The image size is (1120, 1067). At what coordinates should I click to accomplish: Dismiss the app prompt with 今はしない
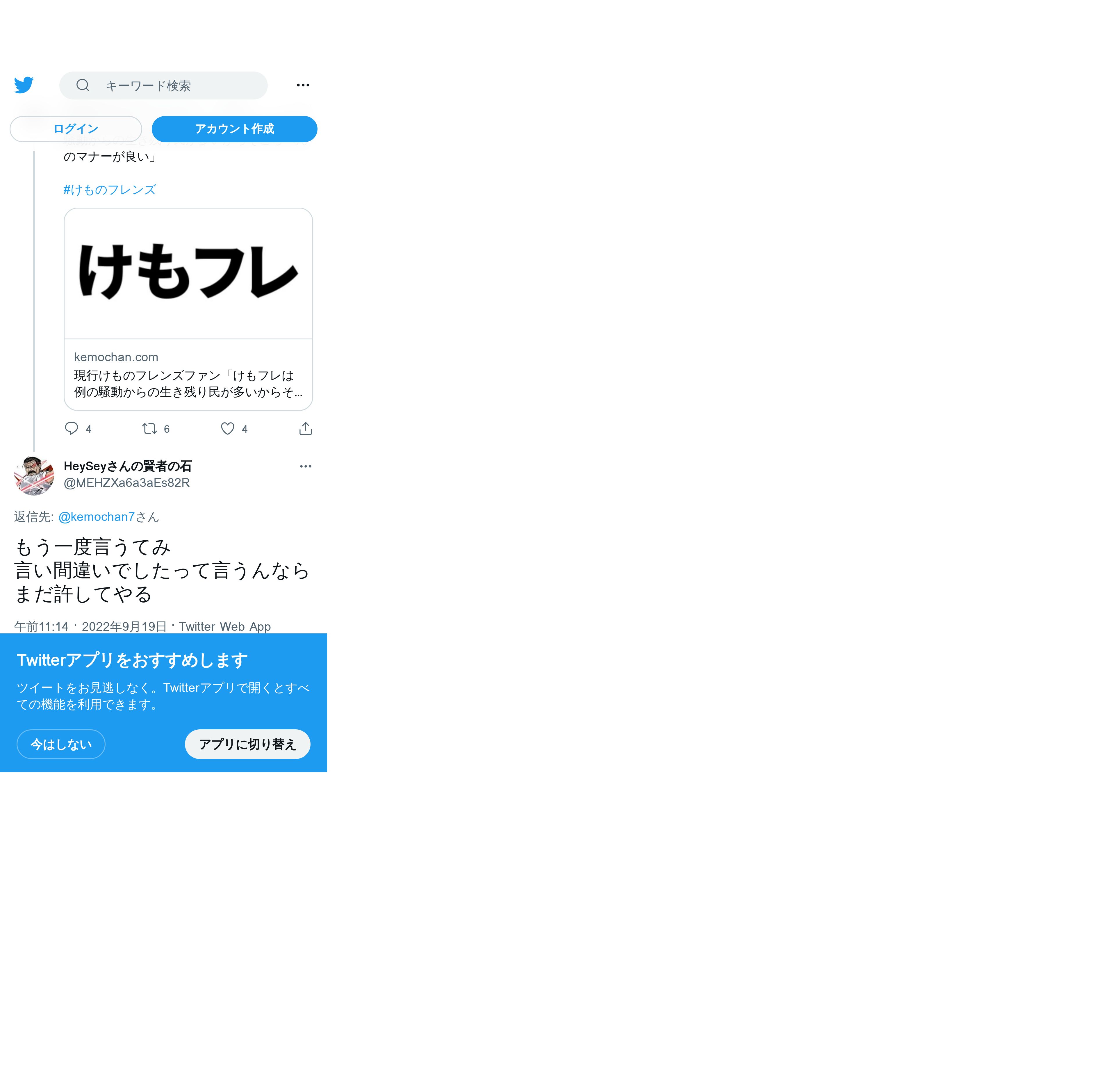(61, 744)
